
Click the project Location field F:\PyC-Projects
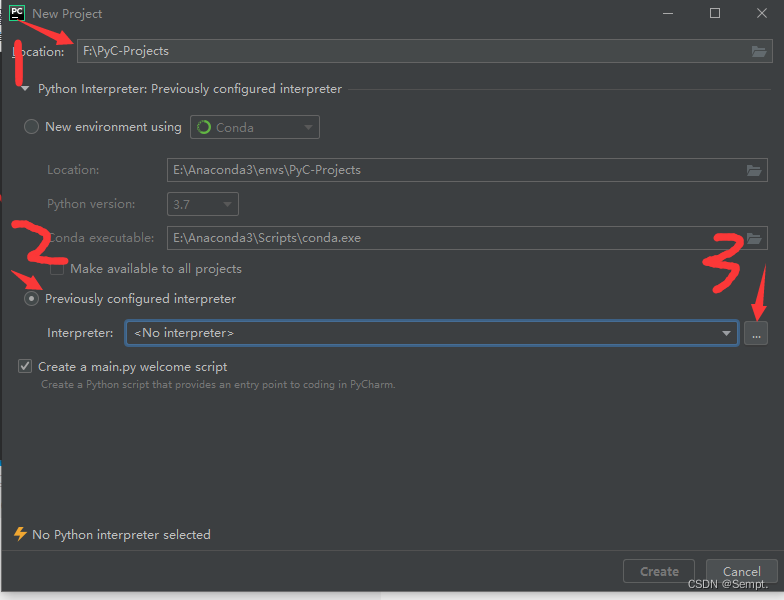(x=424, y=51)
